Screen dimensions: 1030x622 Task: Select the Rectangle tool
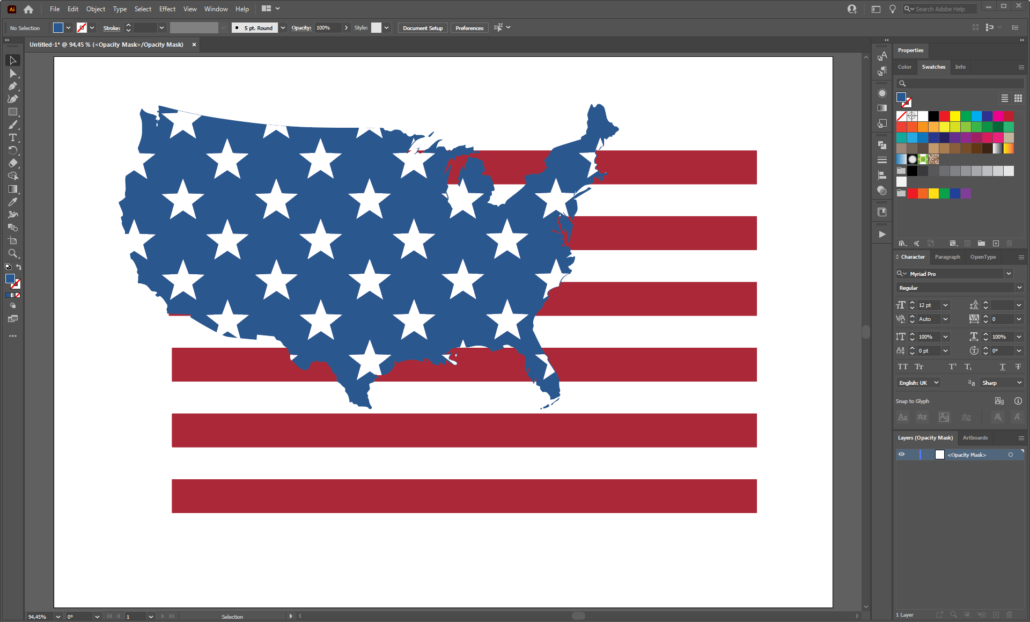coord(12,112)
